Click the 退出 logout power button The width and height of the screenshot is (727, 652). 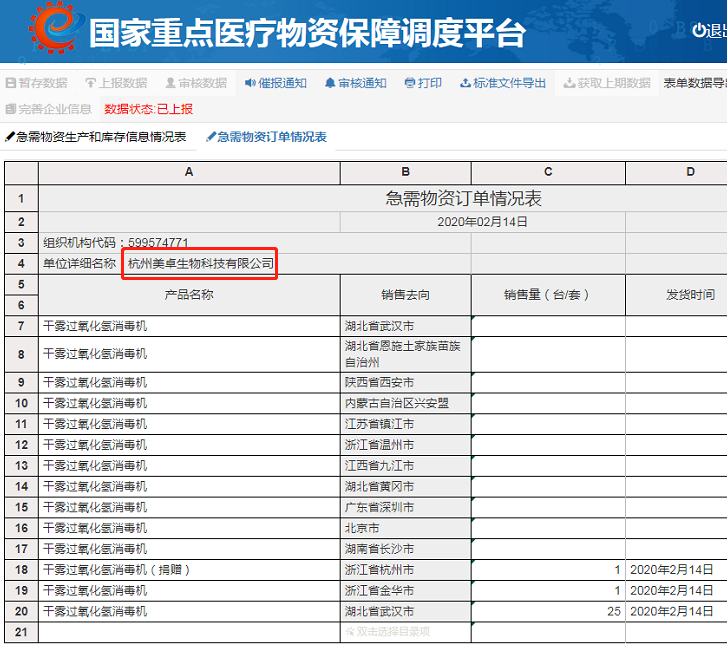click(709, 31)
